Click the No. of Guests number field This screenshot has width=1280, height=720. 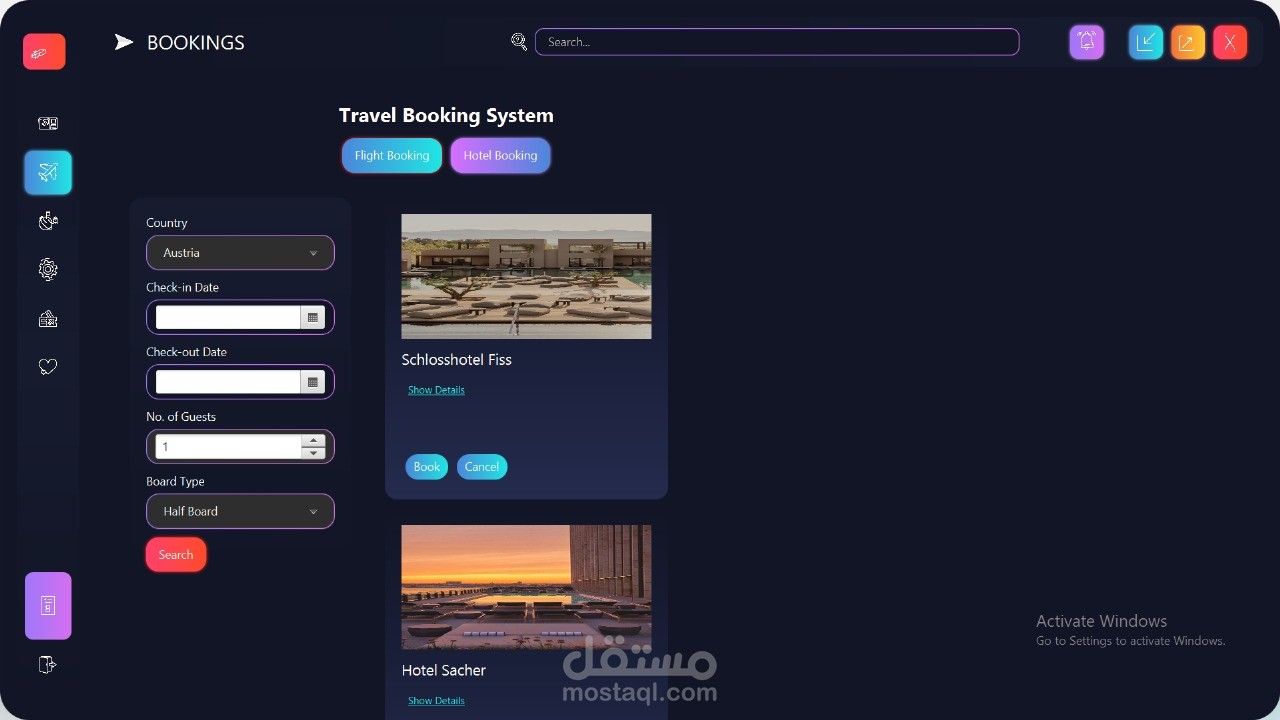[228, 447]
